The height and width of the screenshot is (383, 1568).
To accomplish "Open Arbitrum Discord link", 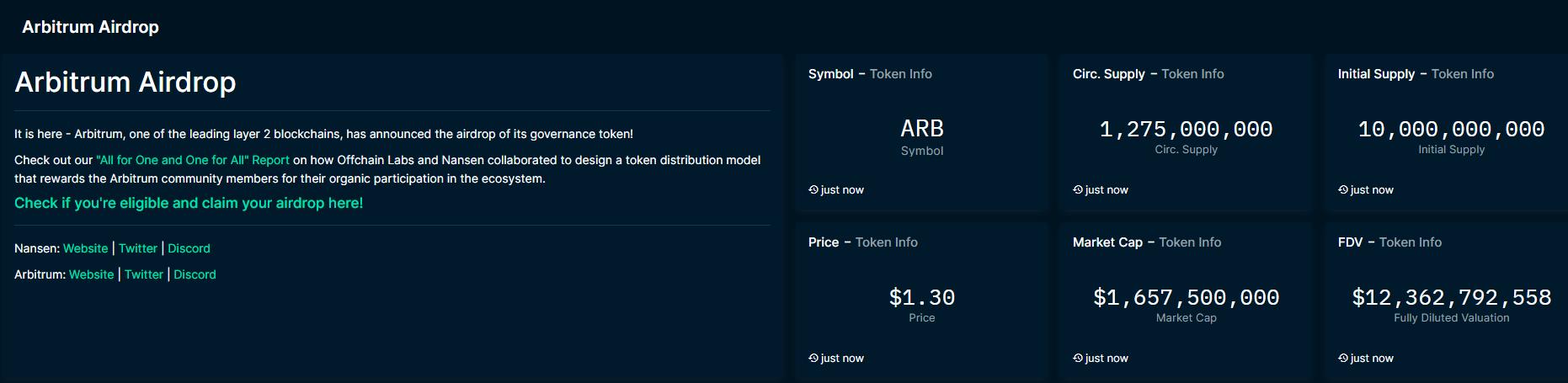I will tap(195, 274).
